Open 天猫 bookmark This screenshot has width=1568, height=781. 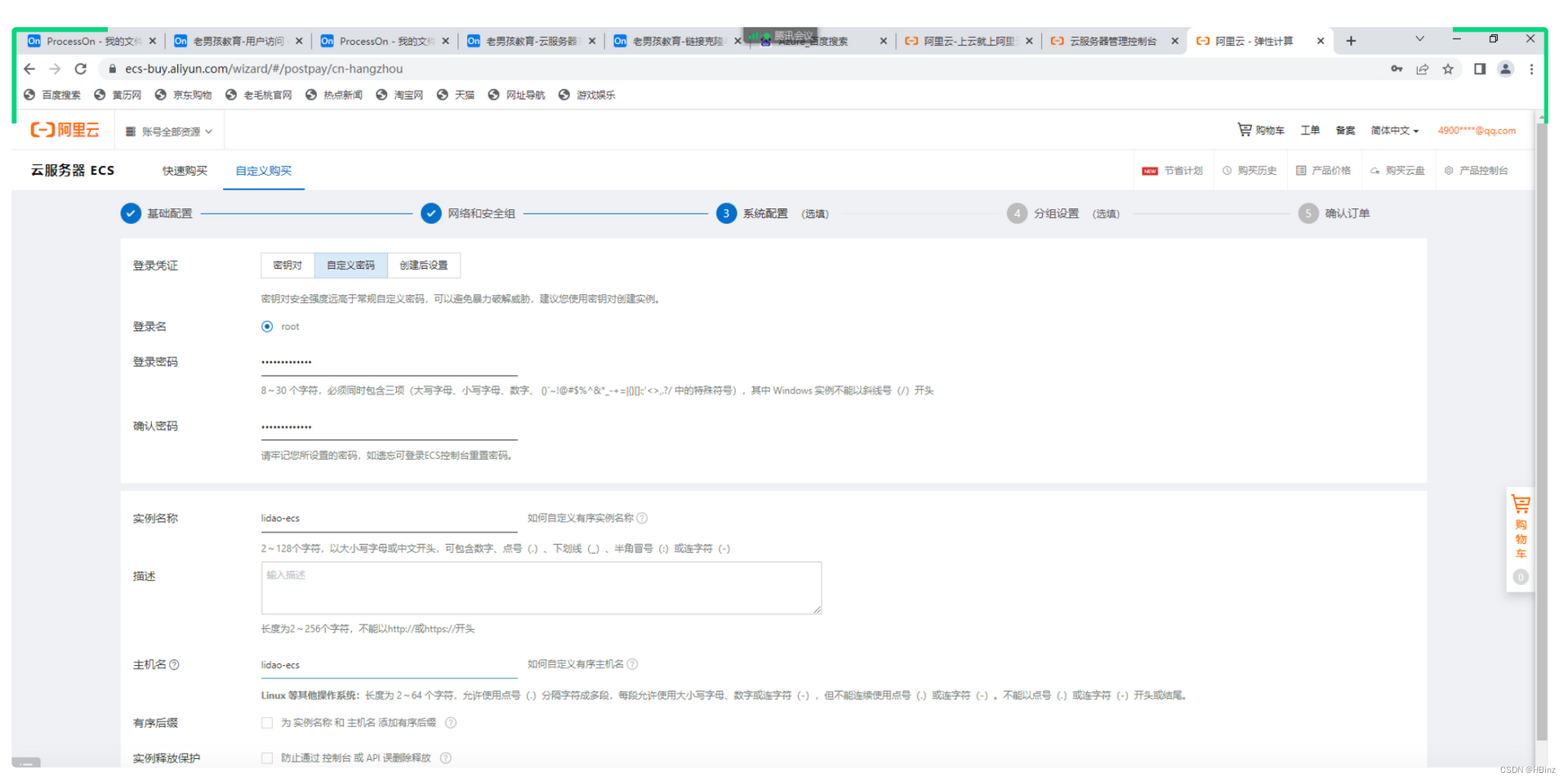click(x=456, y=95)
